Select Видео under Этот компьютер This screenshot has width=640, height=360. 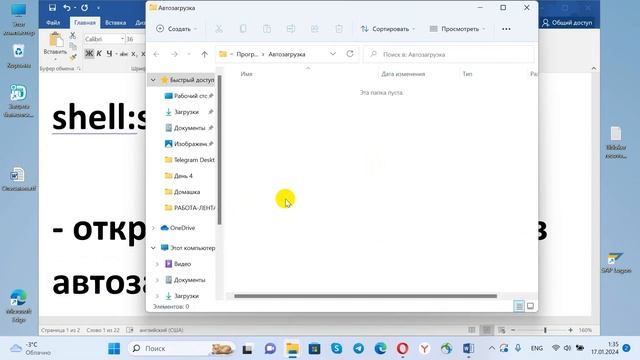(178, 264)
